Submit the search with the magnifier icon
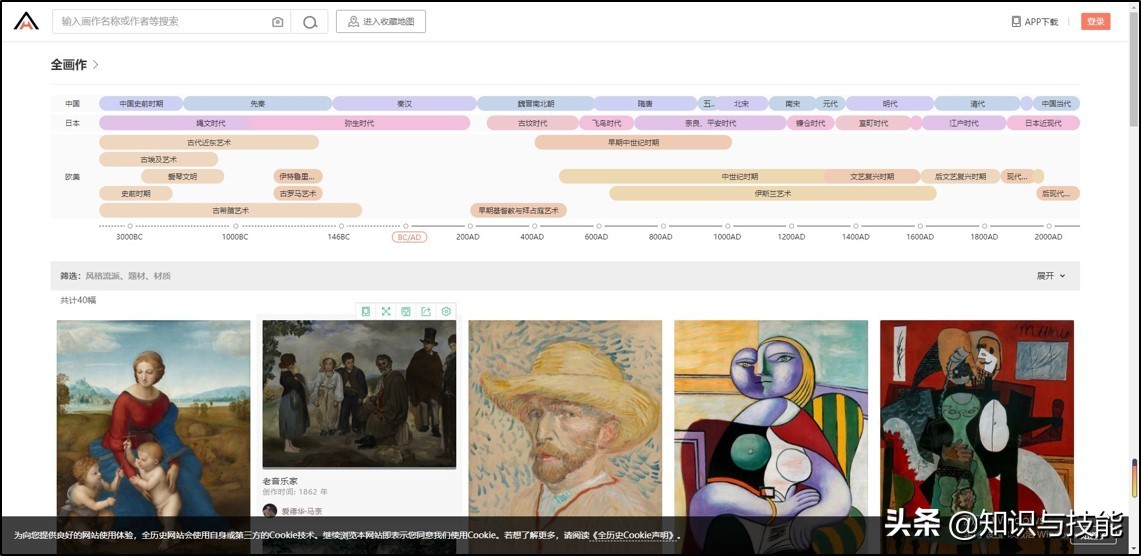 [310, 22]
